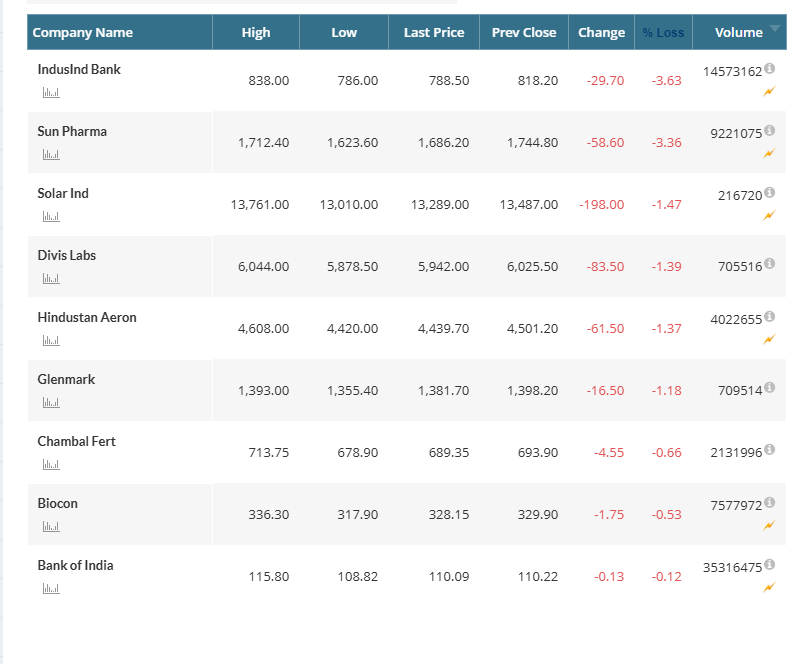The width and height of the screenshot is (797, 664).
Task: Select Sun Pharma volume 9221075
Action: coord(736,134)
